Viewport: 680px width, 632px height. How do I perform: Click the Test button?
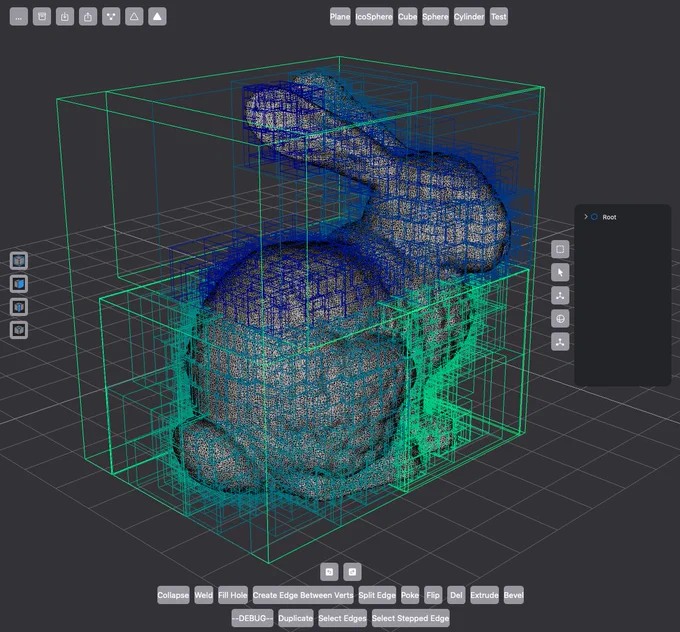[x=499, y=17]
